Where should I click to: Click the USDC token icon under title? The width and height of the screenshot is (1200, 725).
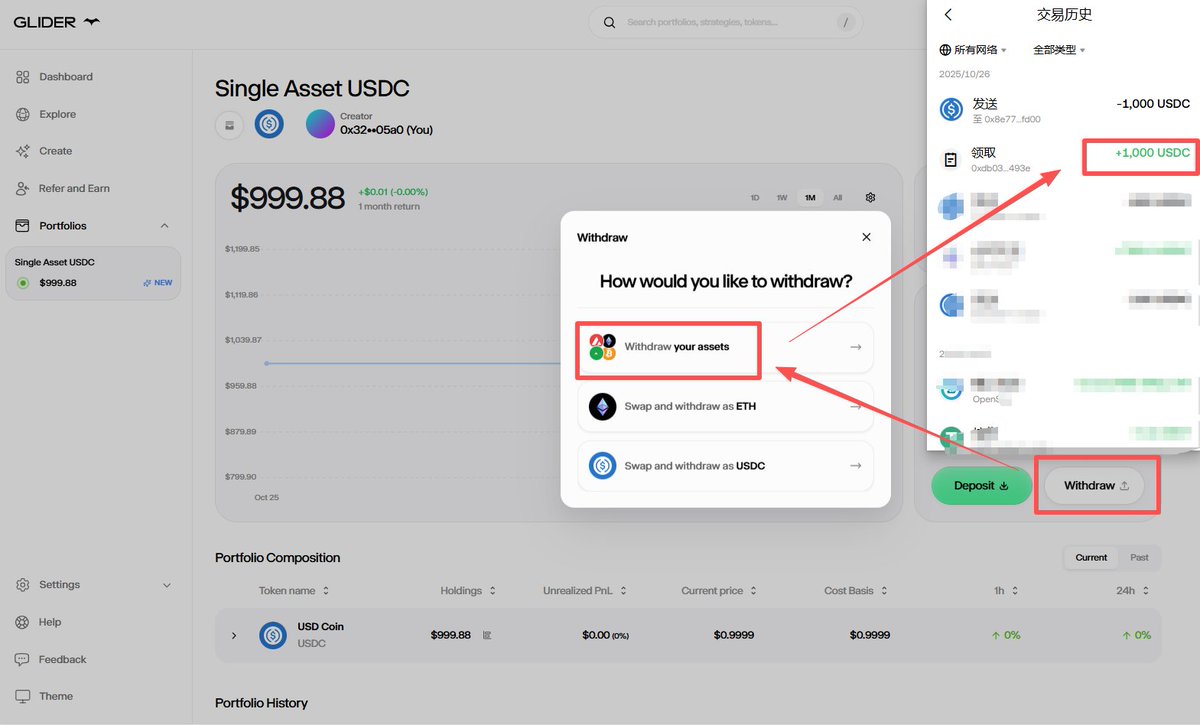[269, 124]
